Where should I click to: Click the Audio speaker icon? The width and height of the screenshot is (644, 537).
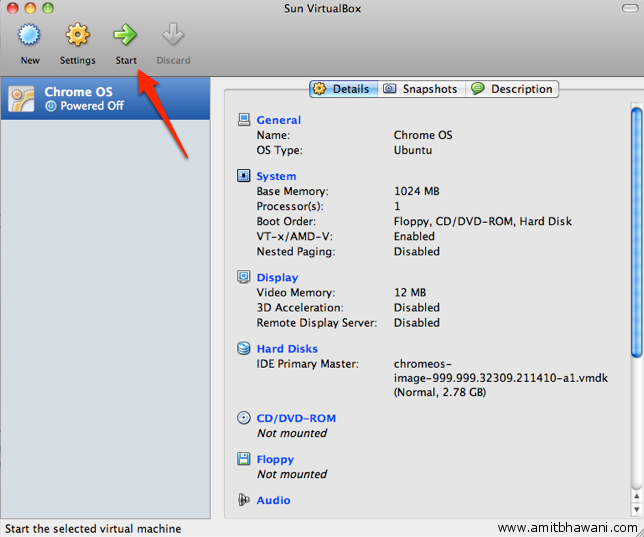click(x=244, y=500)
